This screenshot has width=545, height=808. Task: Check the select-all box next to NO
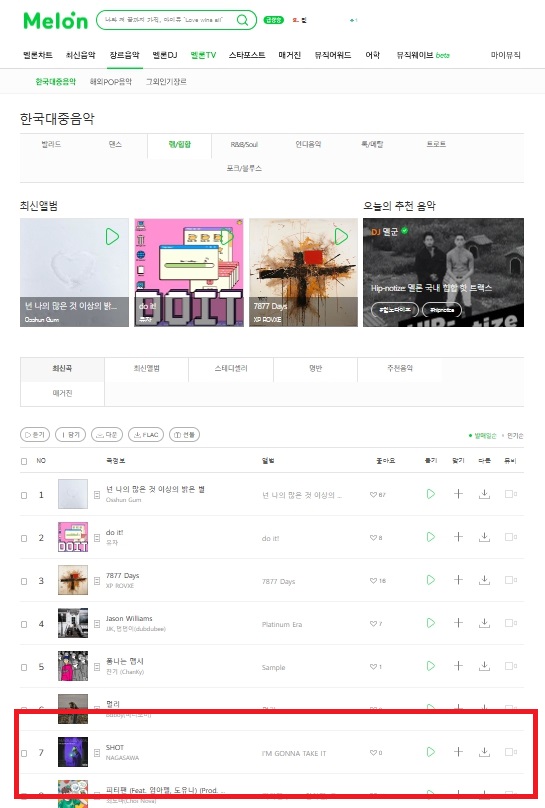(x=24, y=461)
